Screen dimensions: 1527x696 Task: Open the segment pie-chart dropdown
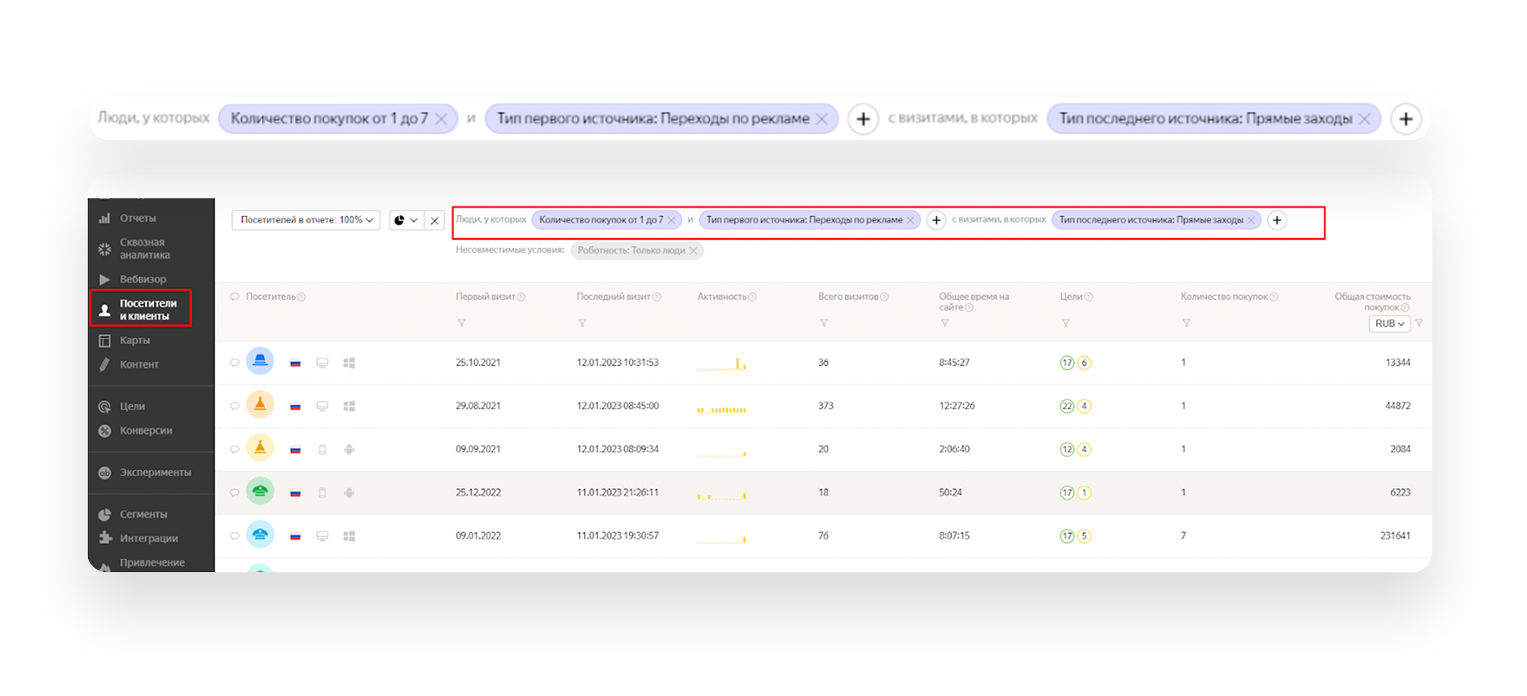point(406,220)
